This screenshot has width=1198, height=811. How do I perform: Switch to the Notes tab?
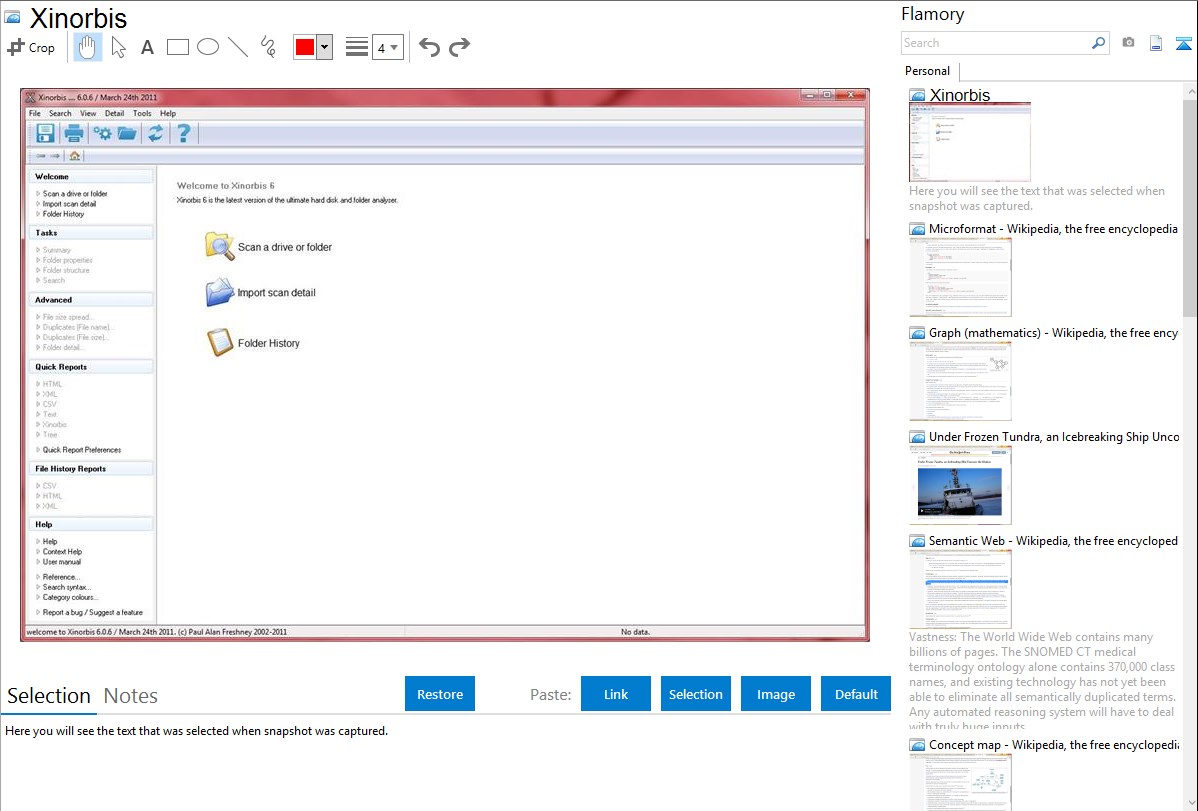[130, 696]
